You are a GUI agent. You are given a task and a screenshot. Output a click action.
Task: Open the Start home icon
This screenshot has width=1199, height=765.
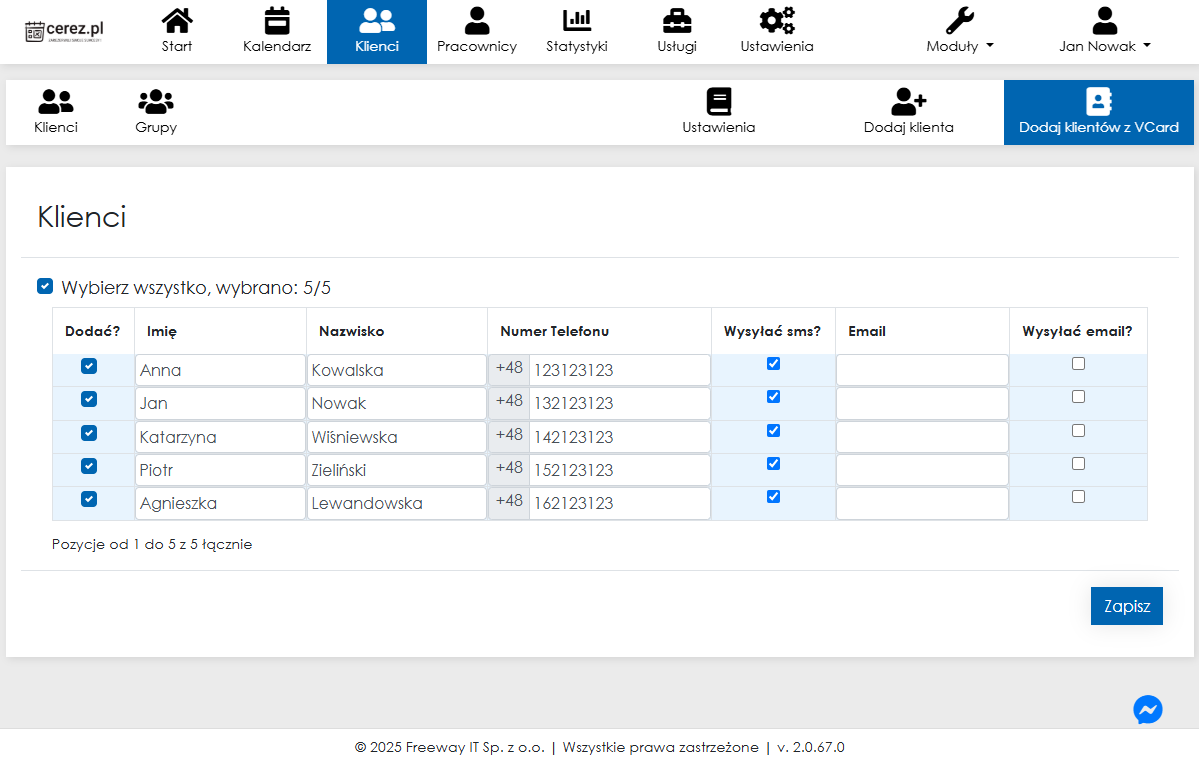177,21
